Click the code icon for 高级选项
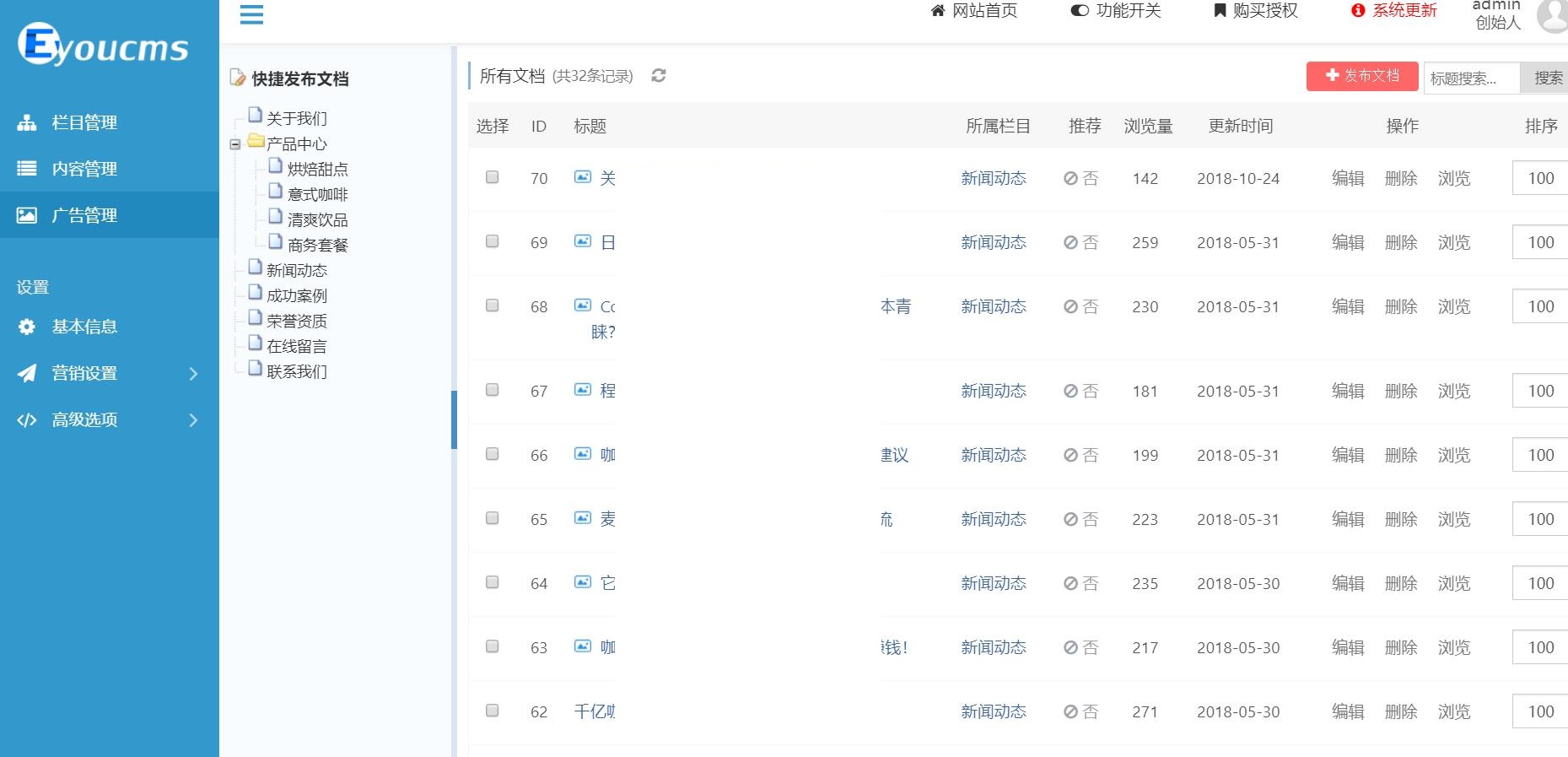 [x=27, y=419]
